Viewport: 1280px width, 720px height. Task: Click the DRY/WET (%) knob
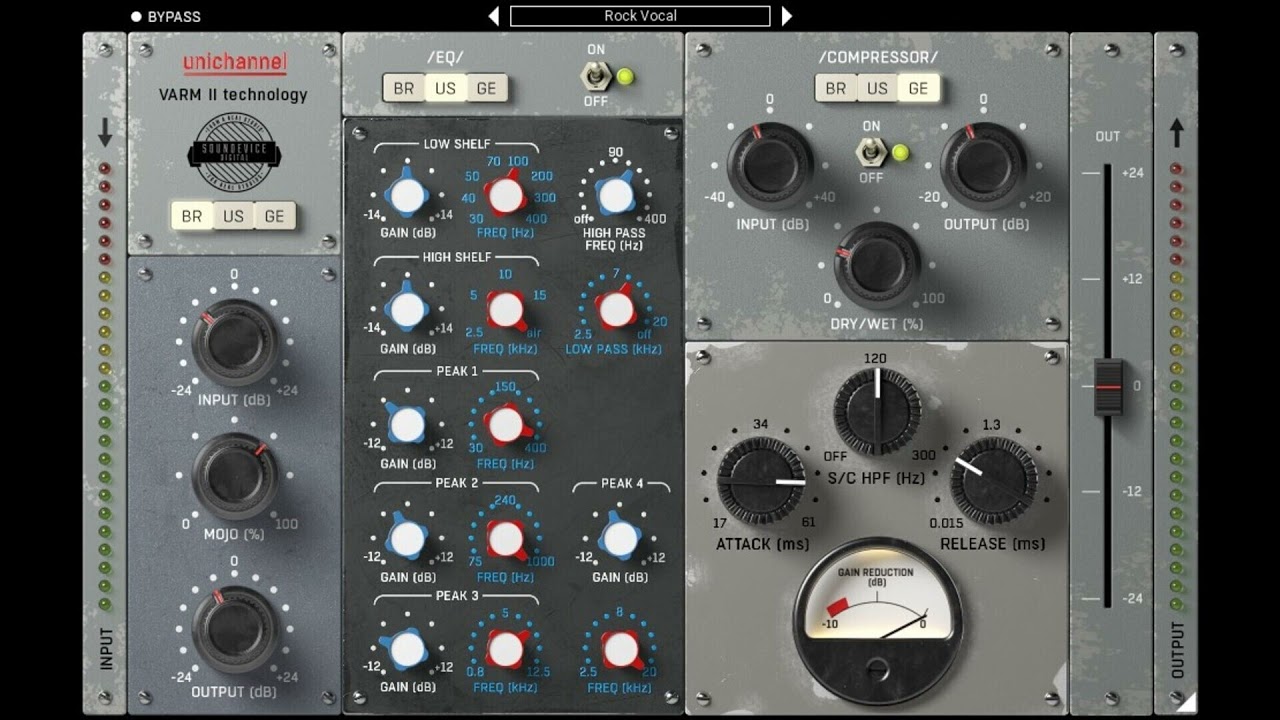pos(877,265)
